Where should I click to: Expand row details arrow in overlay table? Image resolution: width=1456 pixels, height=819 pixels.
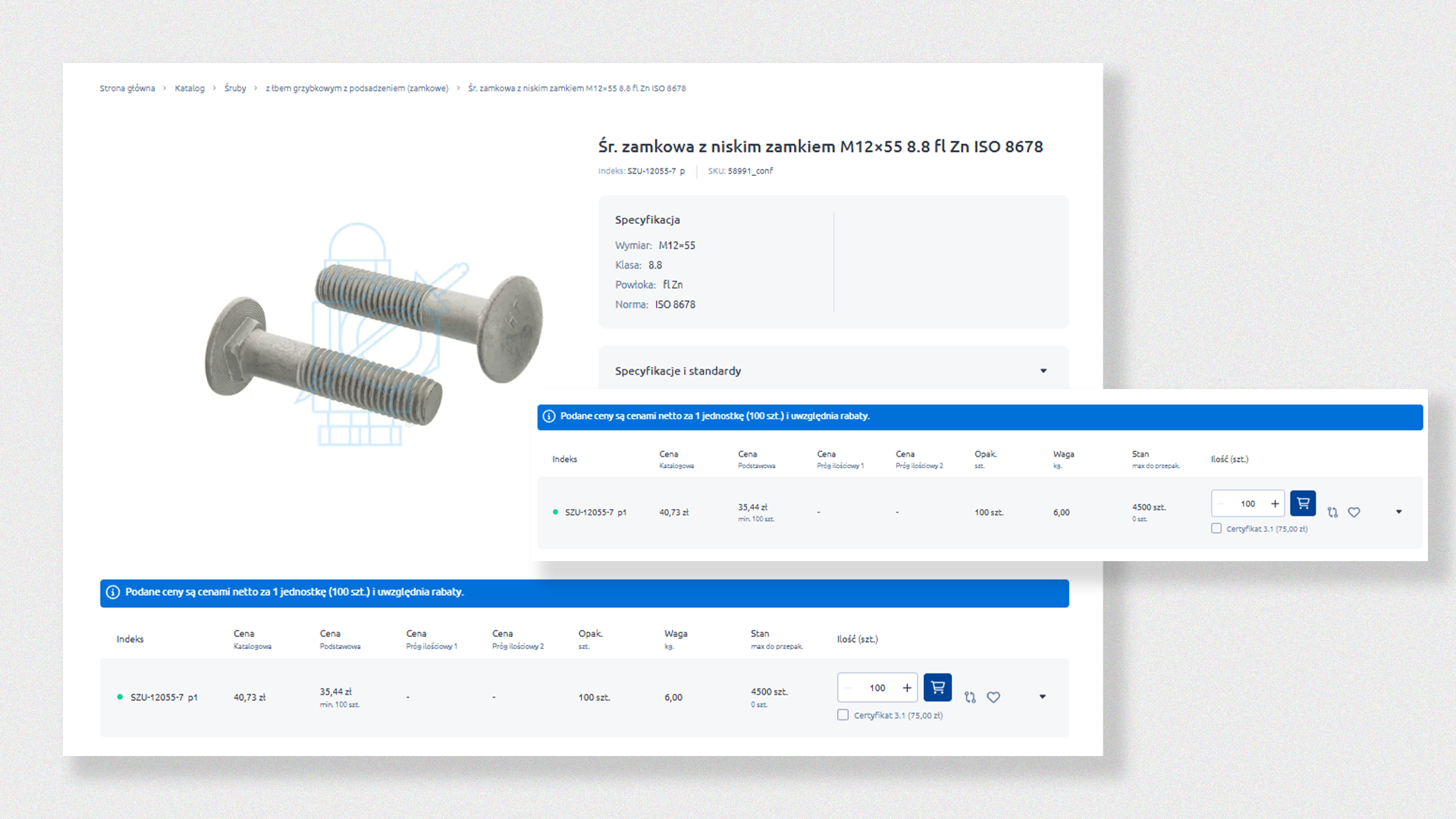[1398, 512]
